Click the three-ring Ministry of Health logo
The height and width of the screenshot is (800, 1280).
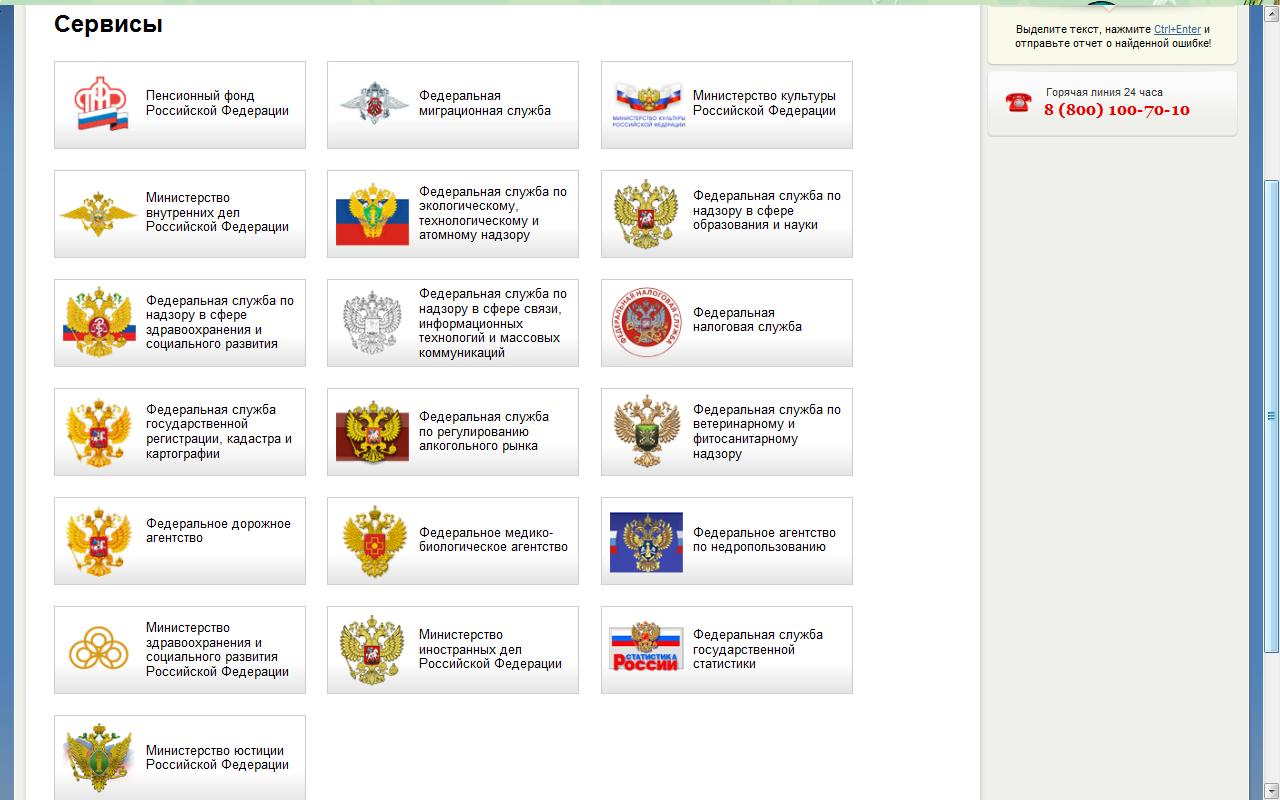[x=98, y=649]
